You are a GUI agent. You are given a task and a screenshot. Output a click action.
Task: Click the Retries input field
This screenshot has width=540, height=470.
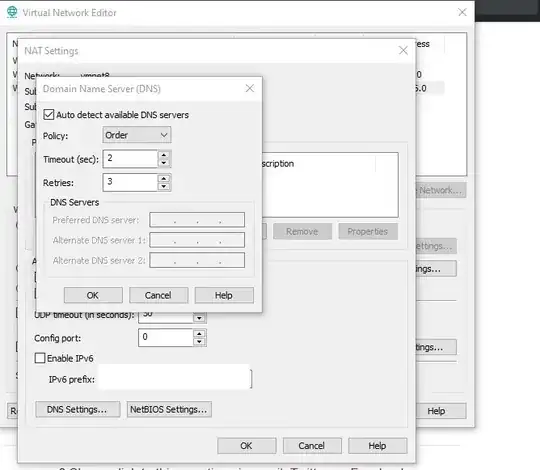click(130, 182)
